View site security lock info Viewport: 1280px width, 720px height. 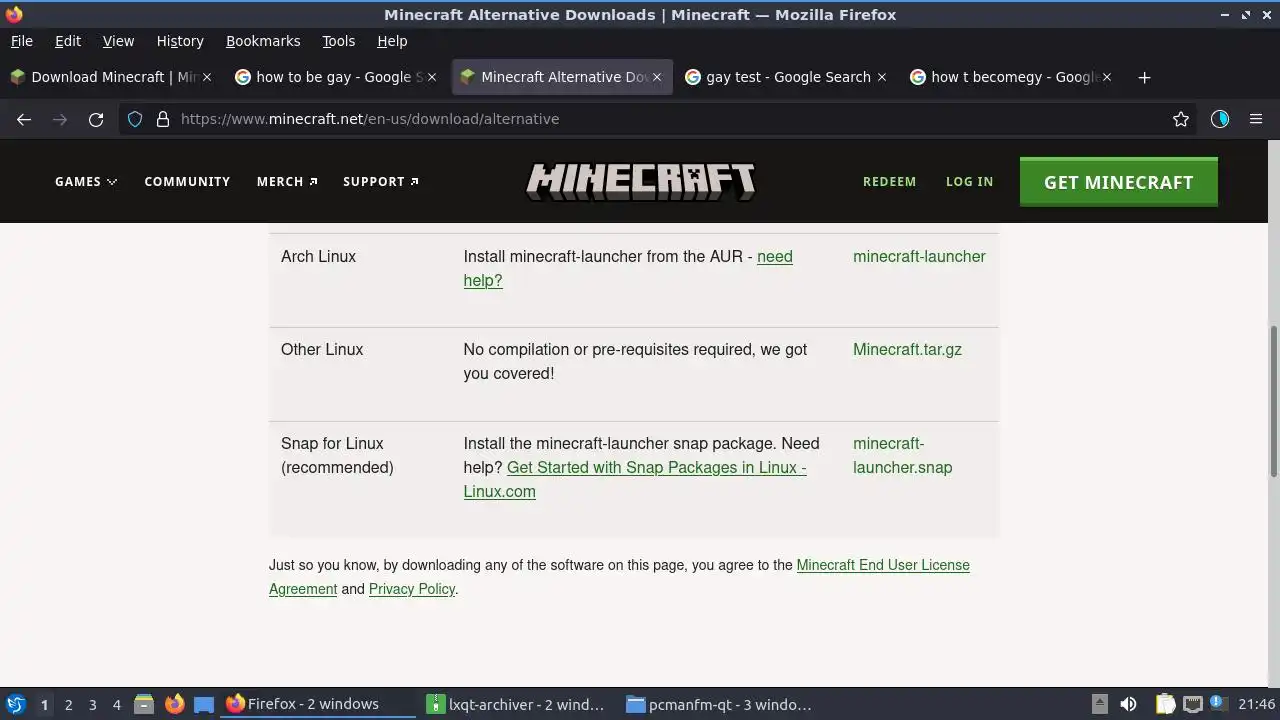[163, 119]
